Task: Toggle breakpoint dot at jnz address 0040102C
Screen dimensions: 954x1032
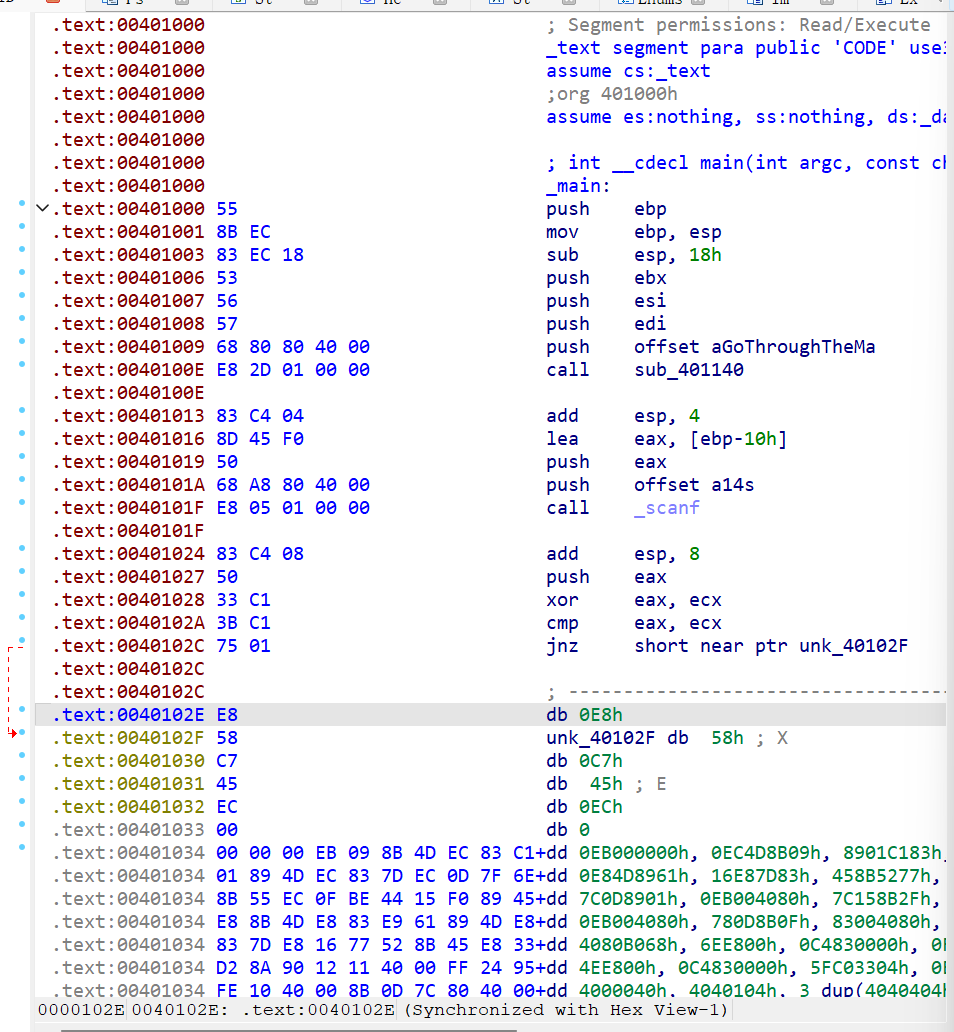Action: tap(22, 641)
